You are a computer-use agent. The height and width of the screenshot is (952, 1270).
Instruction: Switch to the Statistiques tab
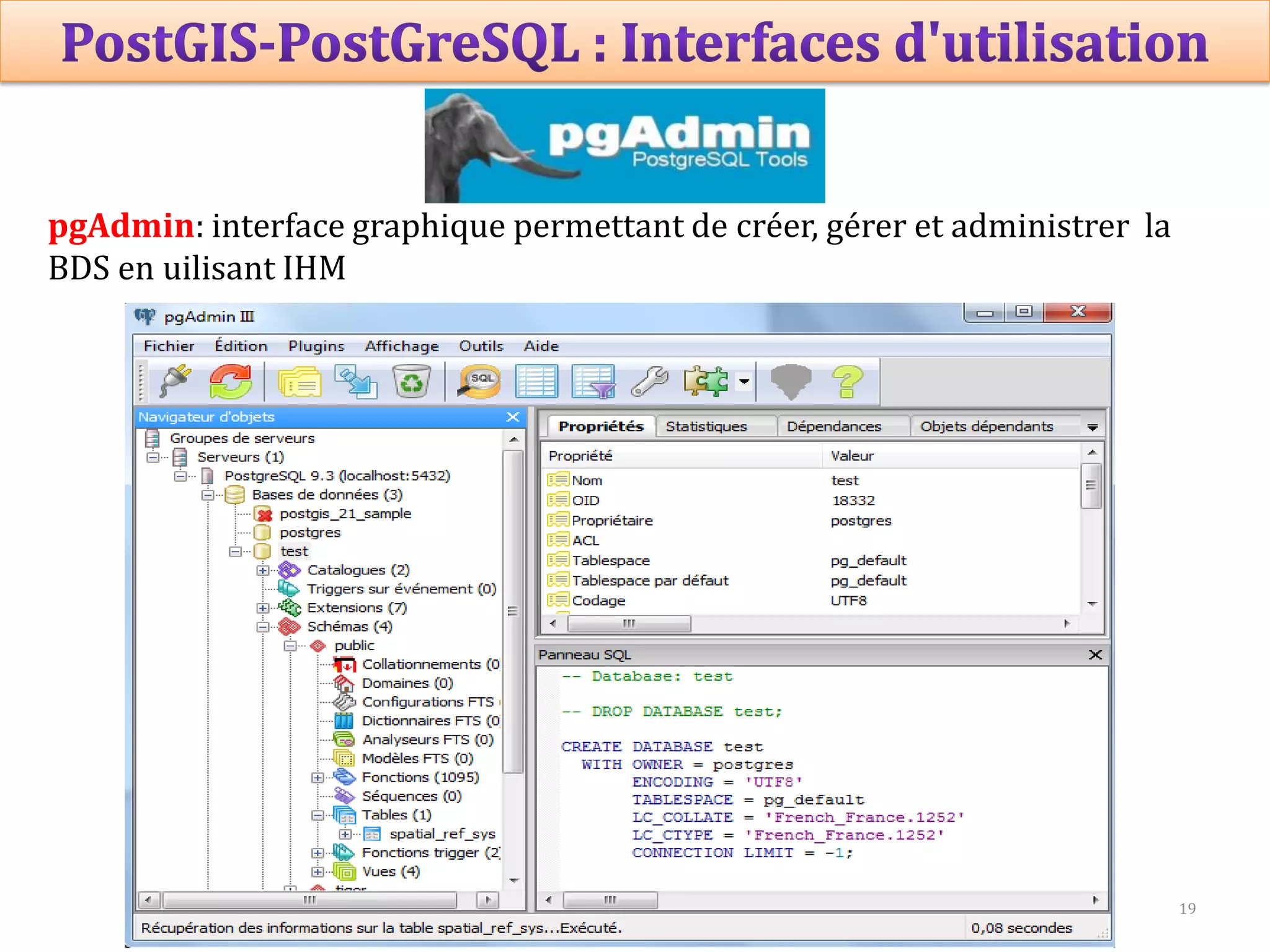coord(706,426)
